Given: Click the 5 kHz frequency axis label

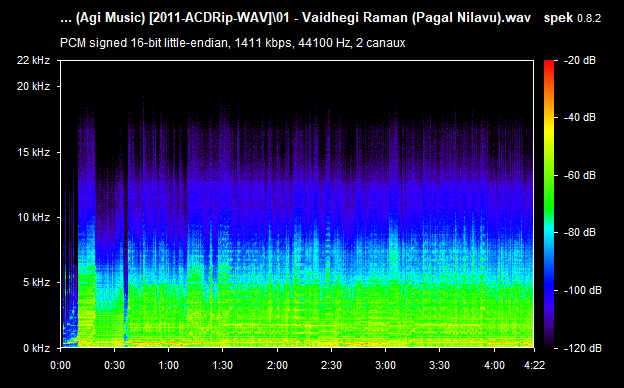Looking at the screenshot, I should pyautogui.click(x=36, y=283).
